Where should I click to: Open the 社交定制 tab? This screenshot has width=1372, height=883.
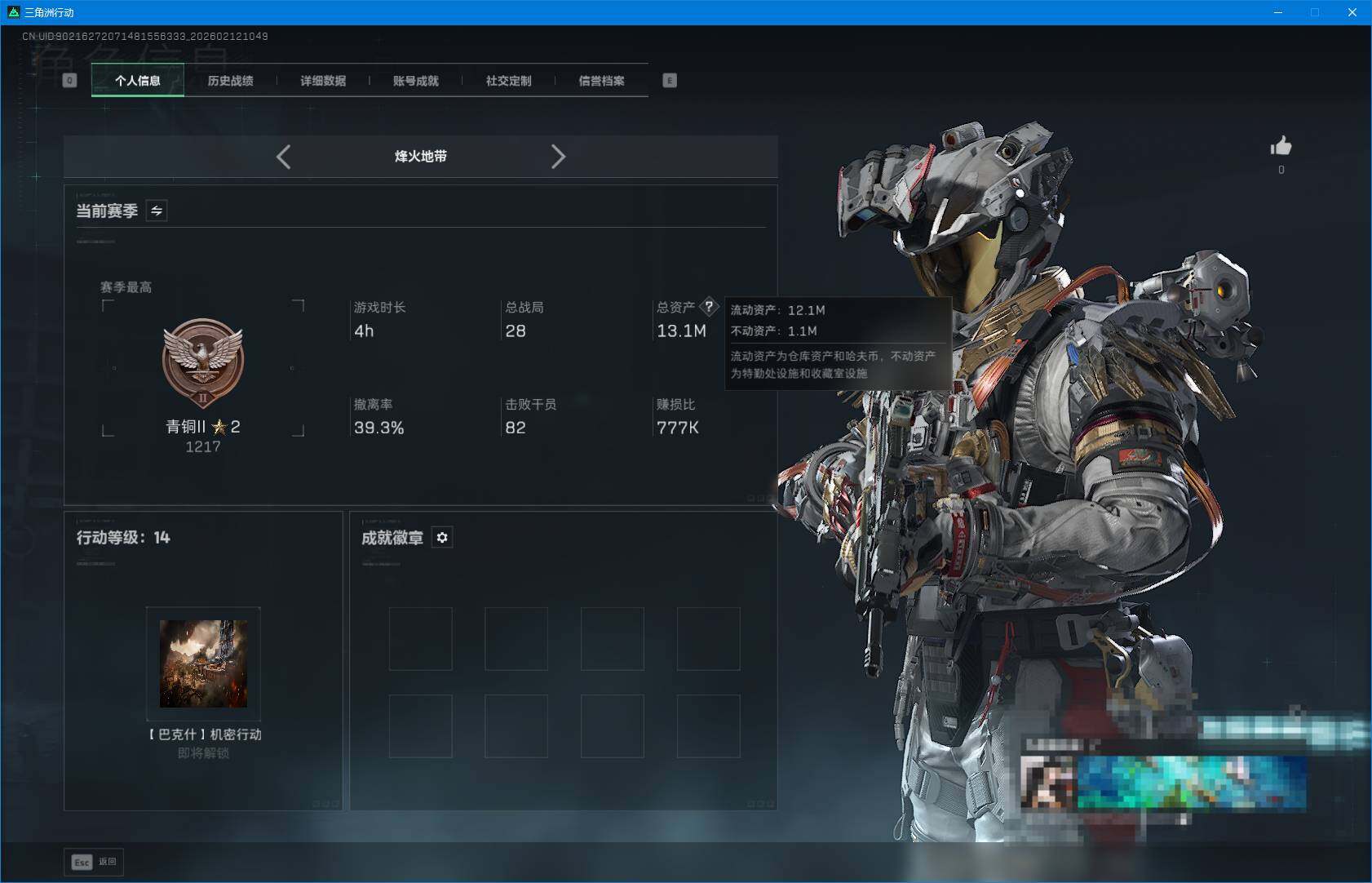508,81
